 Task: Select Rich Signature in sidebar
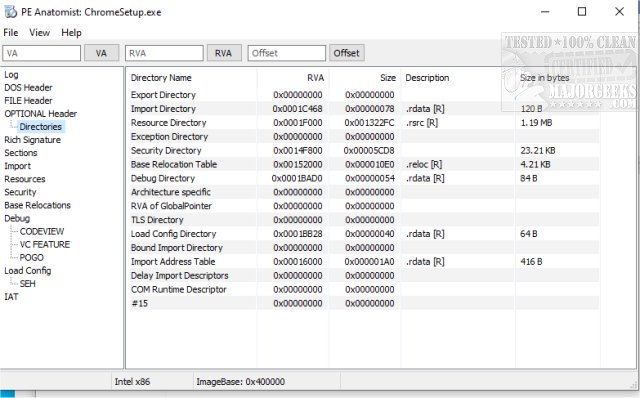point(32,140)
